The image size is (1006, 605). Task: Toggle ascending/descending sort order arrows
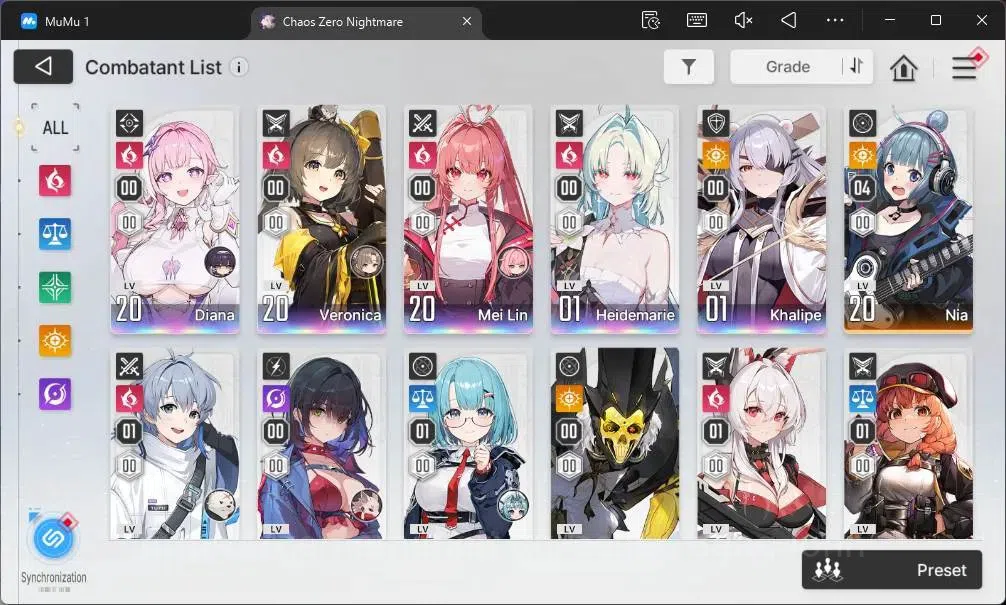click(857, 66)
